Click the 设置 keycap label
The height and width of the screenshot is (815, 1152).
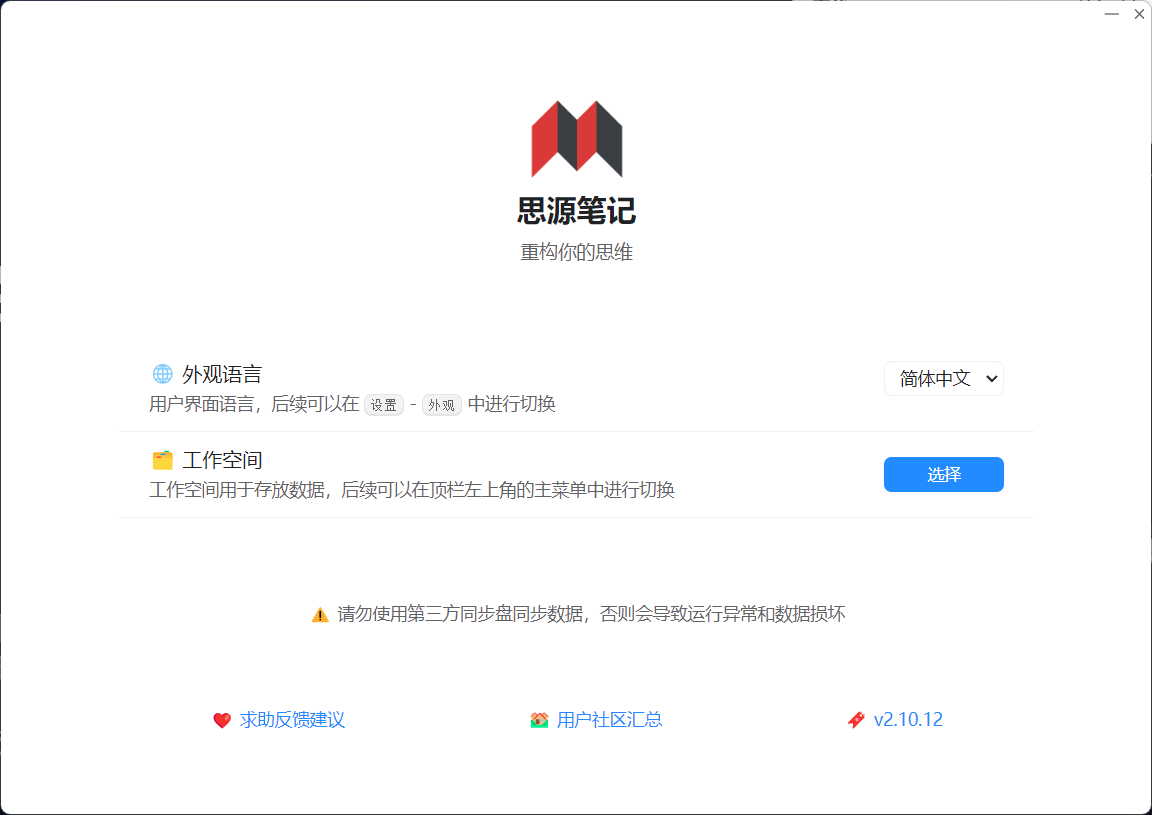click(384, 405)
